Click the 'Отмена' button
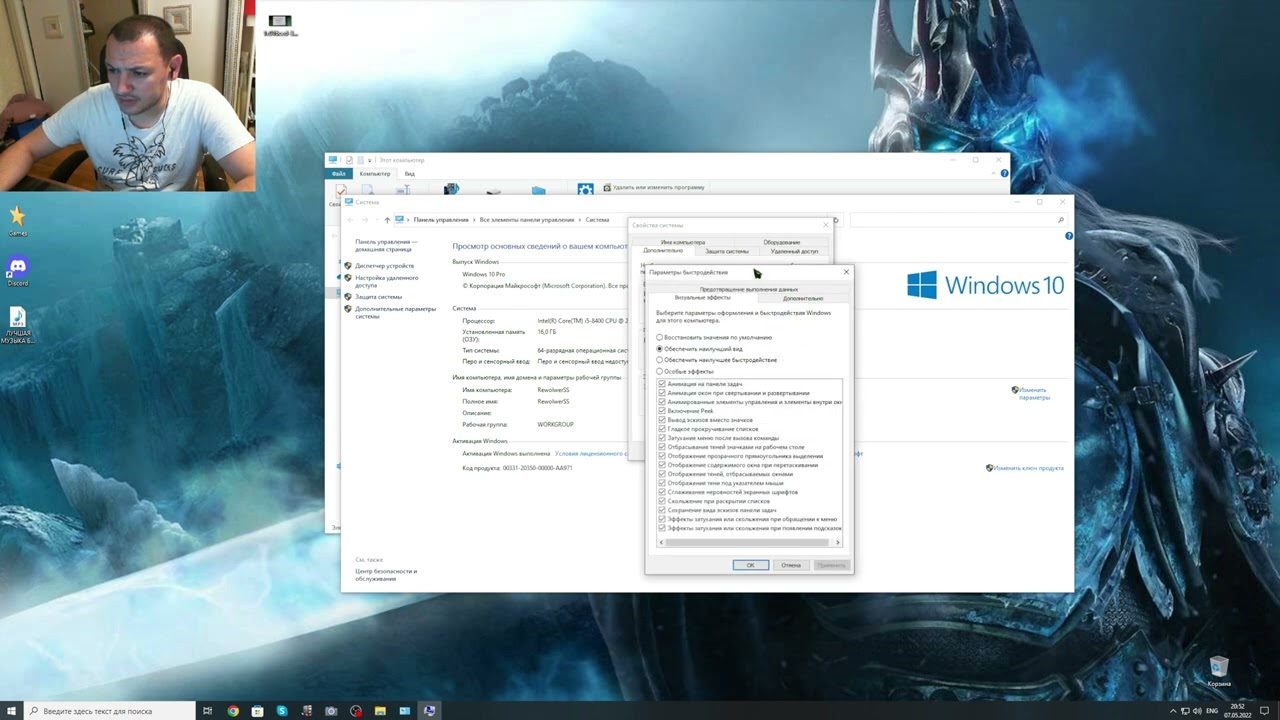 click(791, 565)
